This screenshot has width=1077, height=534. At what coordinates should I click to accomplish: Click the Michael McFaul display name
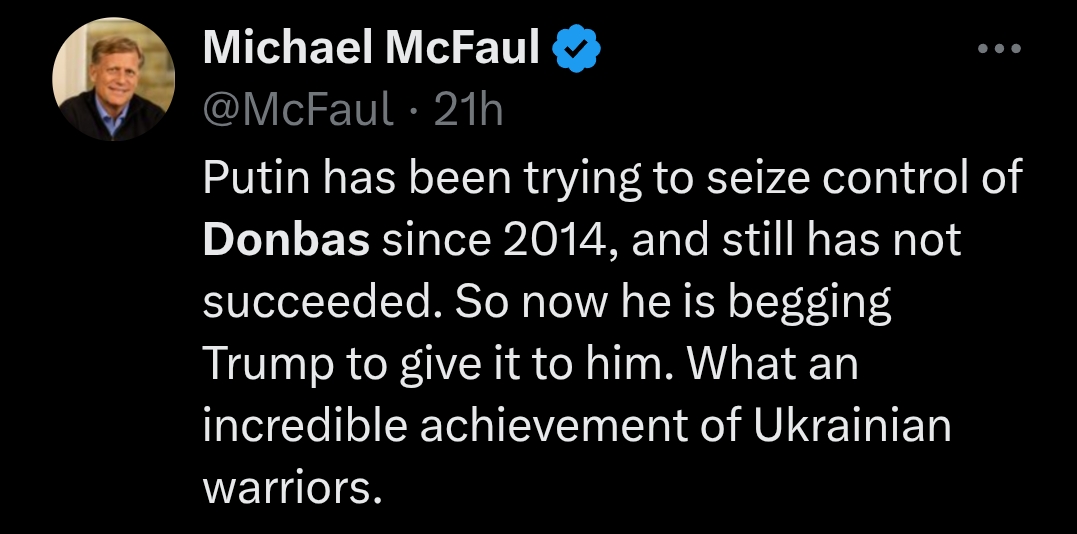[372, 48]
